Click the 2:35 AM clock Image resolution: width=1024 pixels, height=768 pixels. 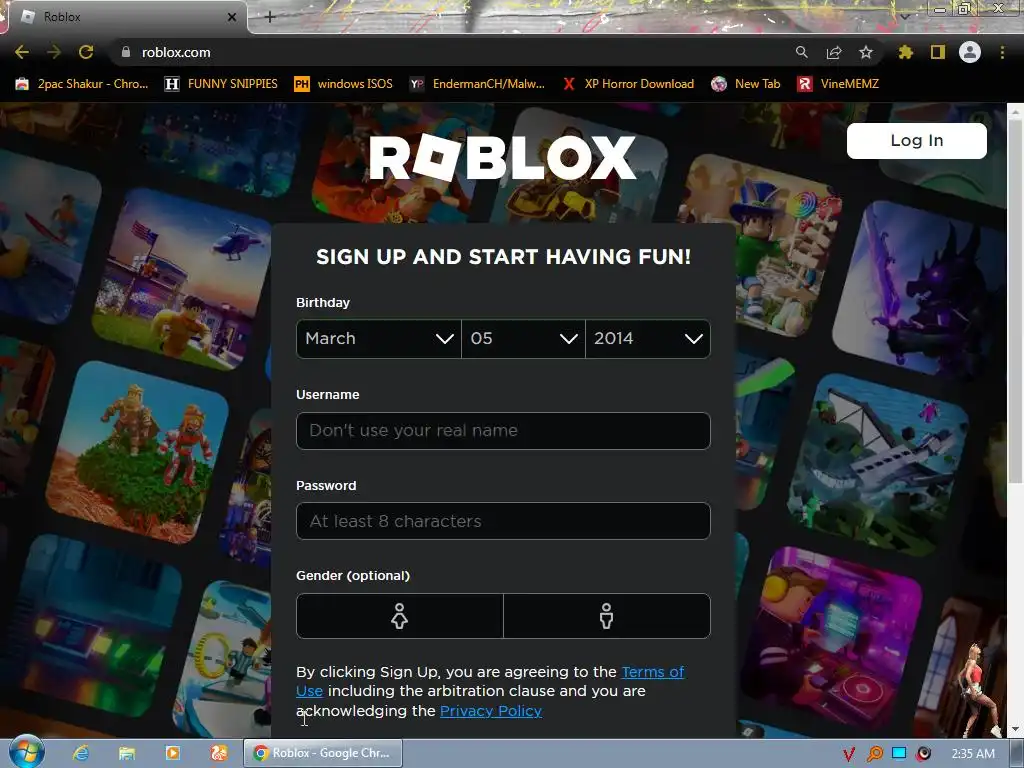click(x=973, y=754)
